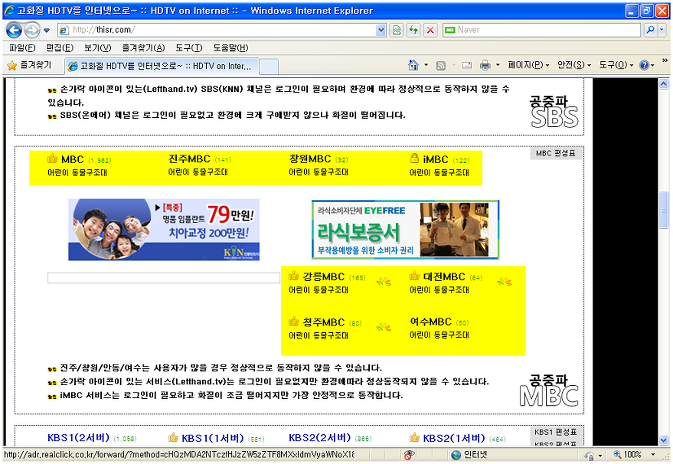
Task: Click the scrollbar down arrow
Action: 664,440
